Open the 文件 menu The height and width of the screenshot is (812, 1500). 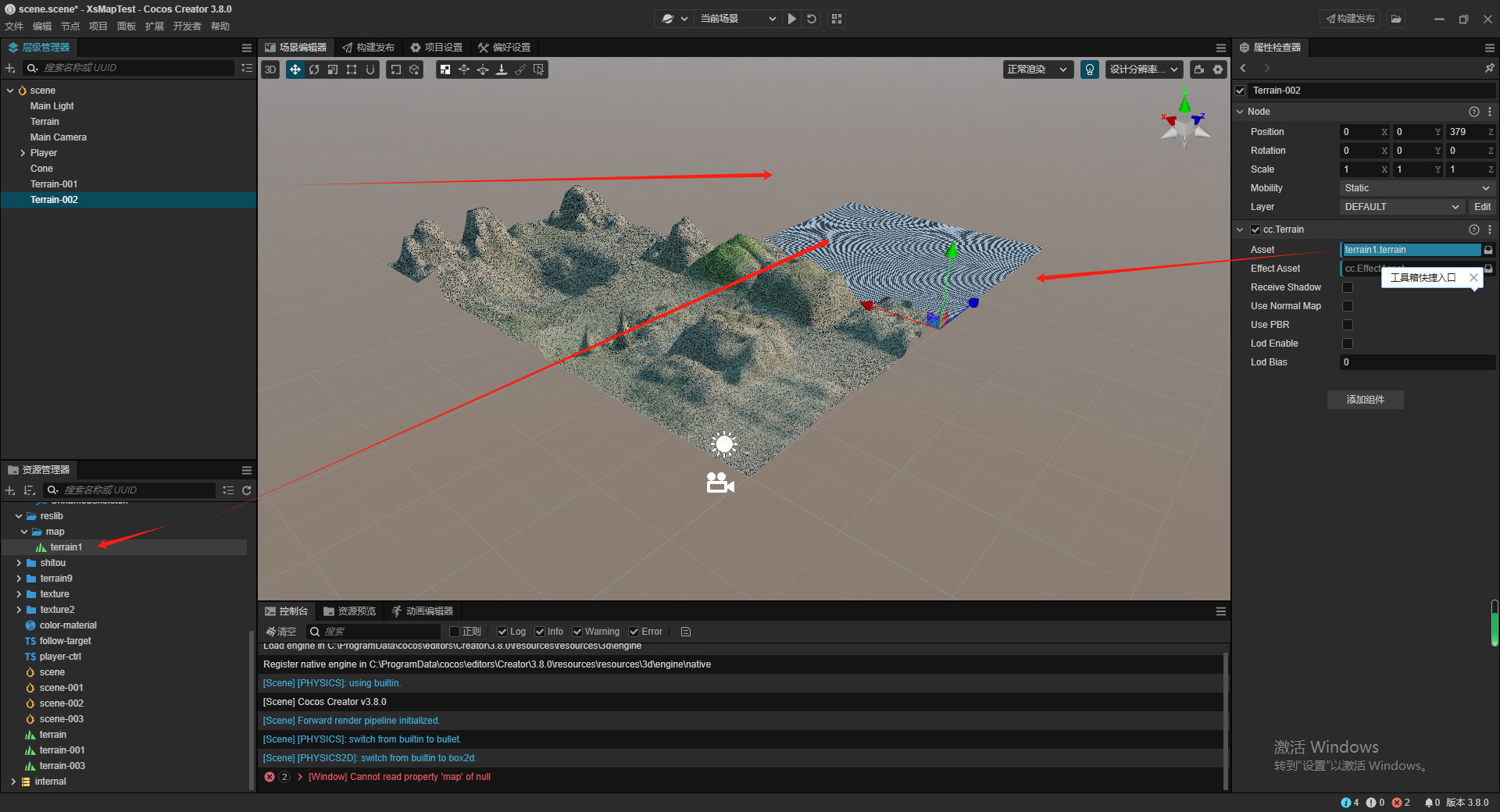click(x=14, y=27)
